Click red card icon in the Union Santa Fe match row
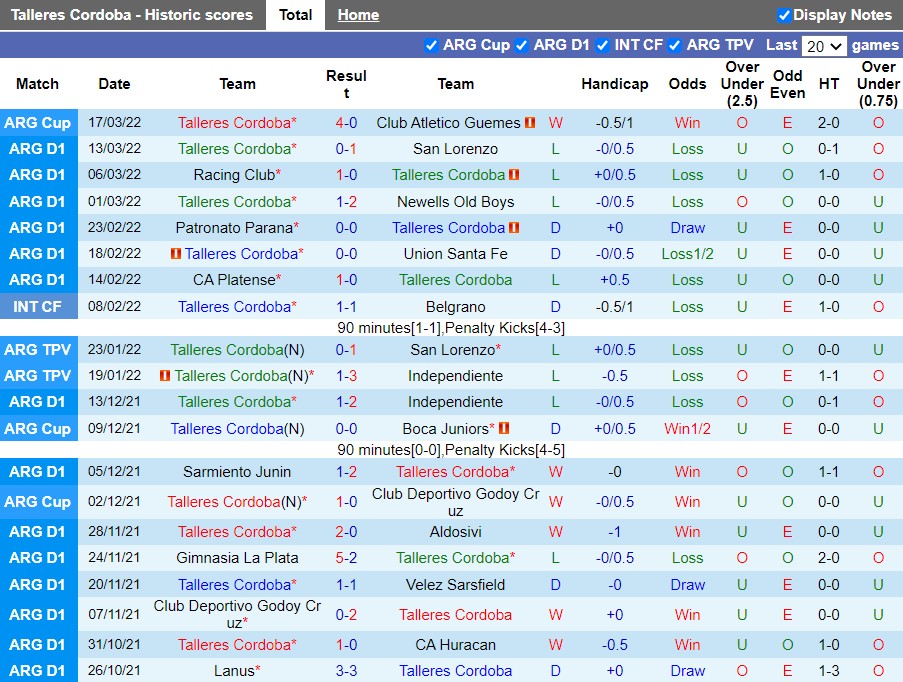 point(176,254)
